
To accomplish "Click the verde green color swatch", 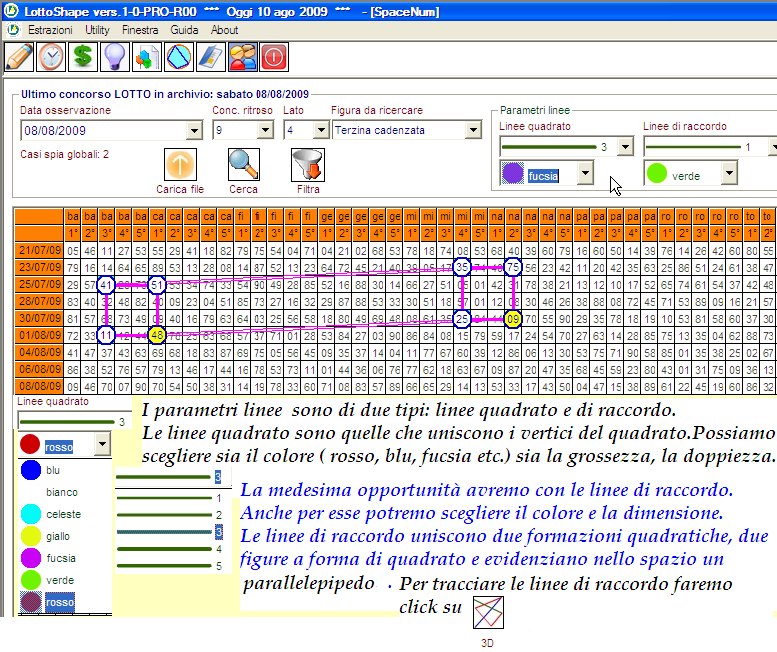I will click(x=657, y=173).
